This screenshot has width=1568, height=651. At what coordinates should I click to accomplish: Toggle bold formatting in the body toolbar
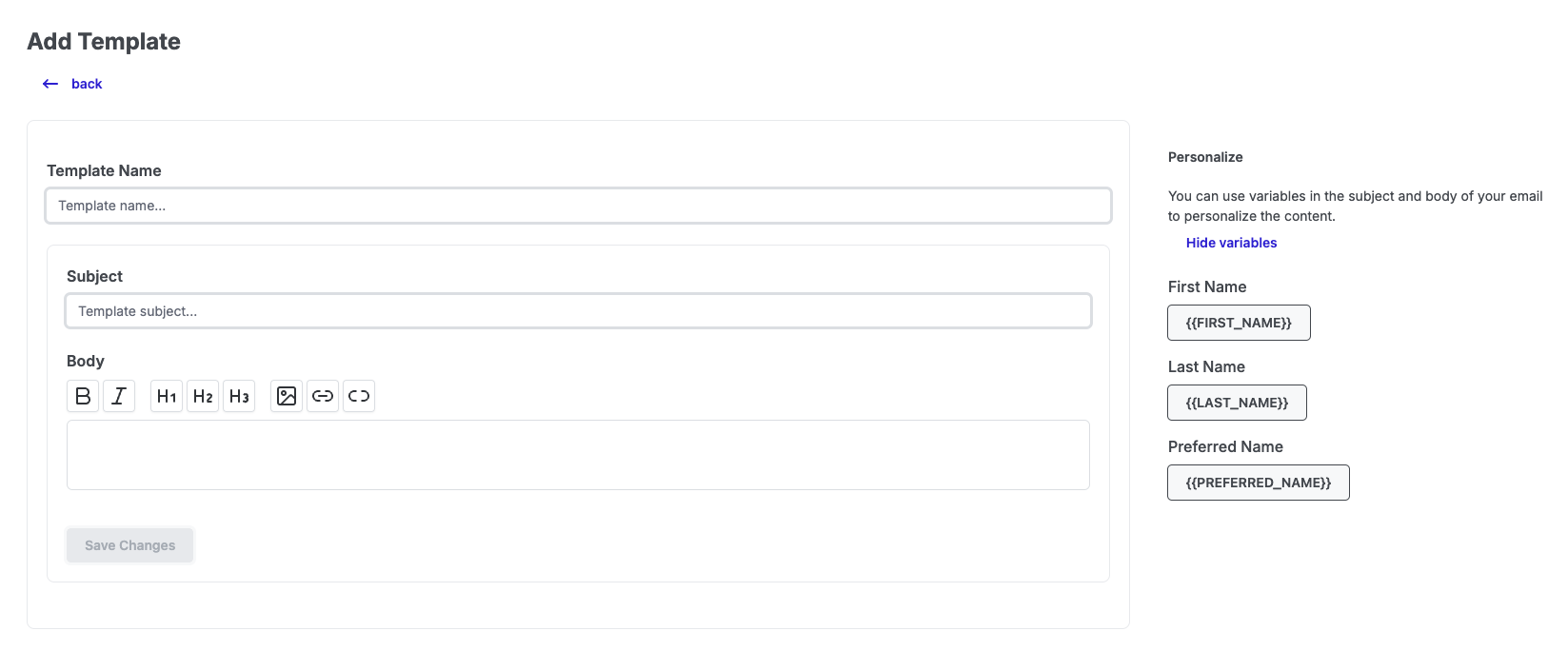(83, 396)
